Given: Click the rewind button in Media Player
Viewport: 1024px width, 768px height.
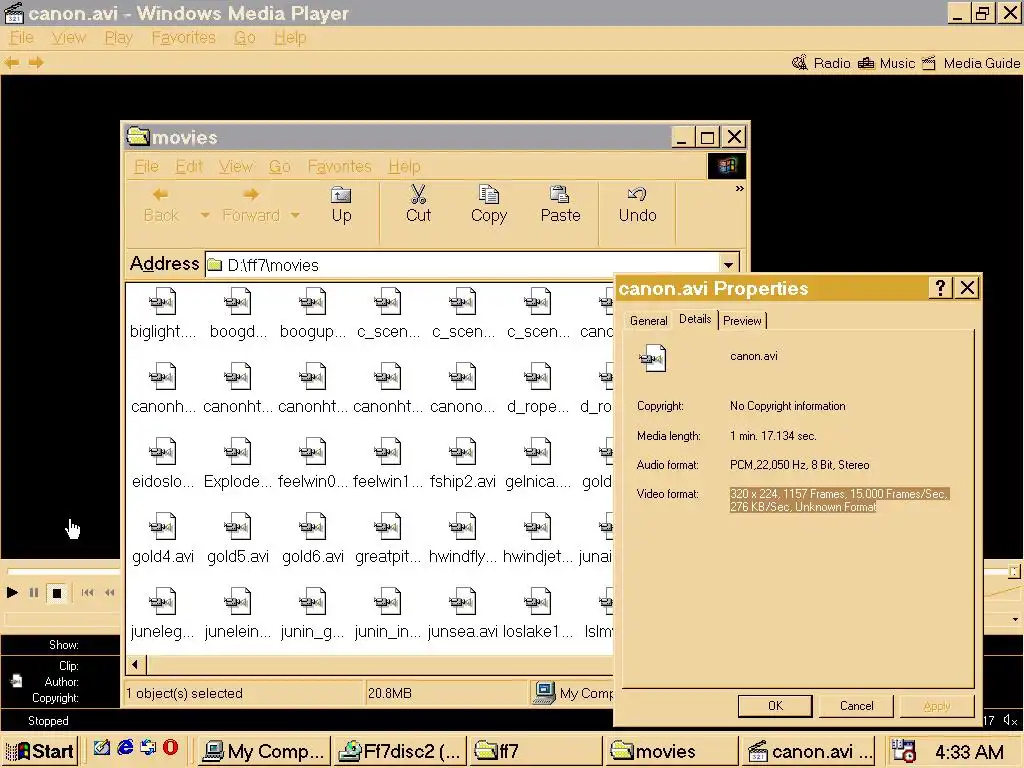Looking at the screenshot, I should tap(110, 593).
